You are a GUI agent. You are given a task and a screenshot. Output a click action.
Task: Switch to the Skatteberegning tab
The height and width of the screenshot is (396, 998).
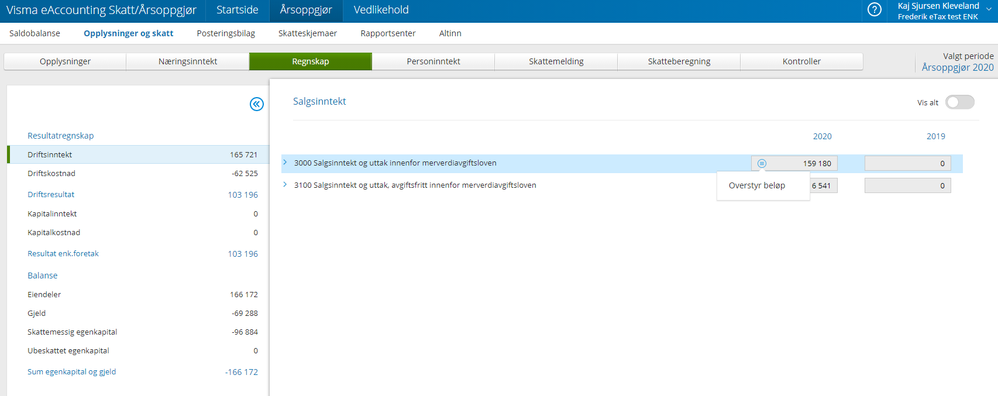678,62
